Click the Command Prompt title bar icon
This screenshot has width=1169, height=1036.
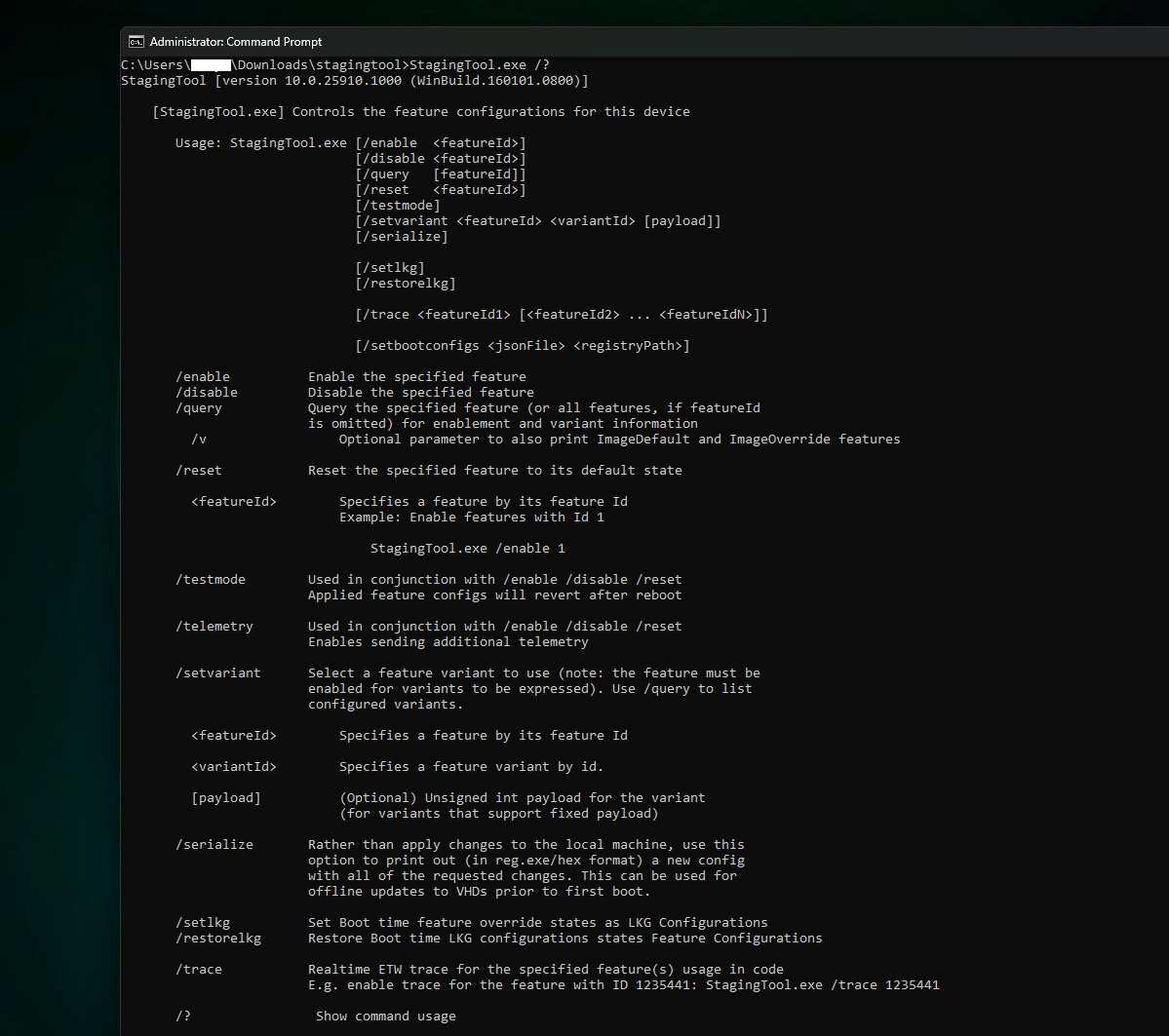[x=136, y=42]
